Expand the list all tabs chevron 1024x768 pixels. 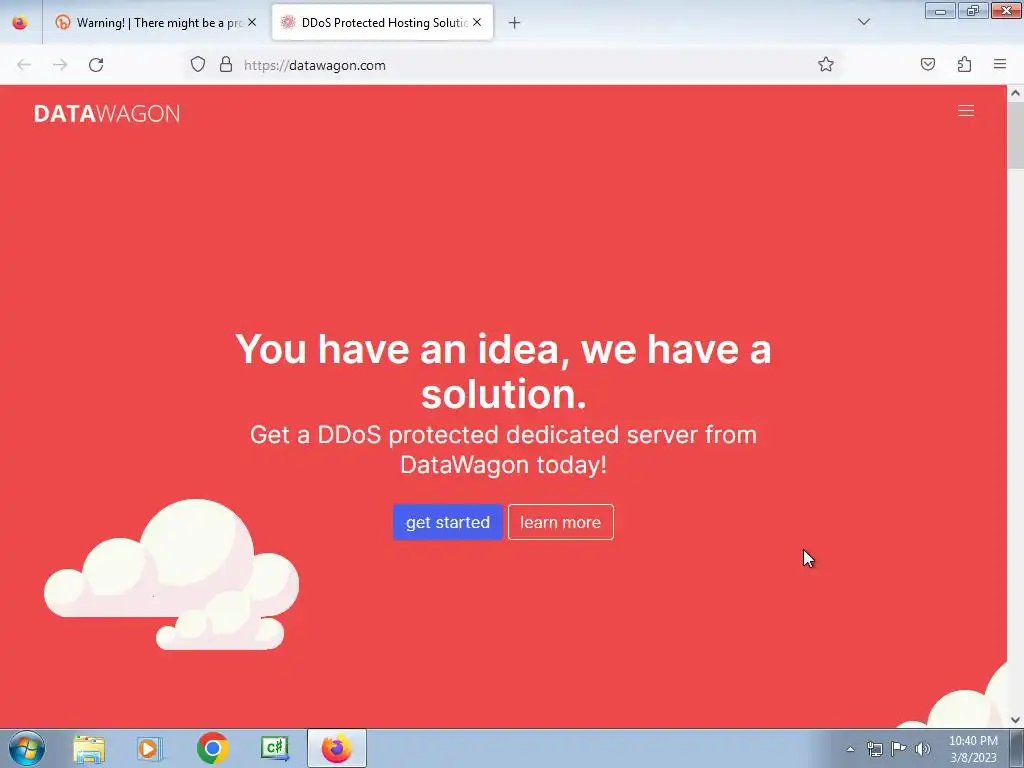864,22
